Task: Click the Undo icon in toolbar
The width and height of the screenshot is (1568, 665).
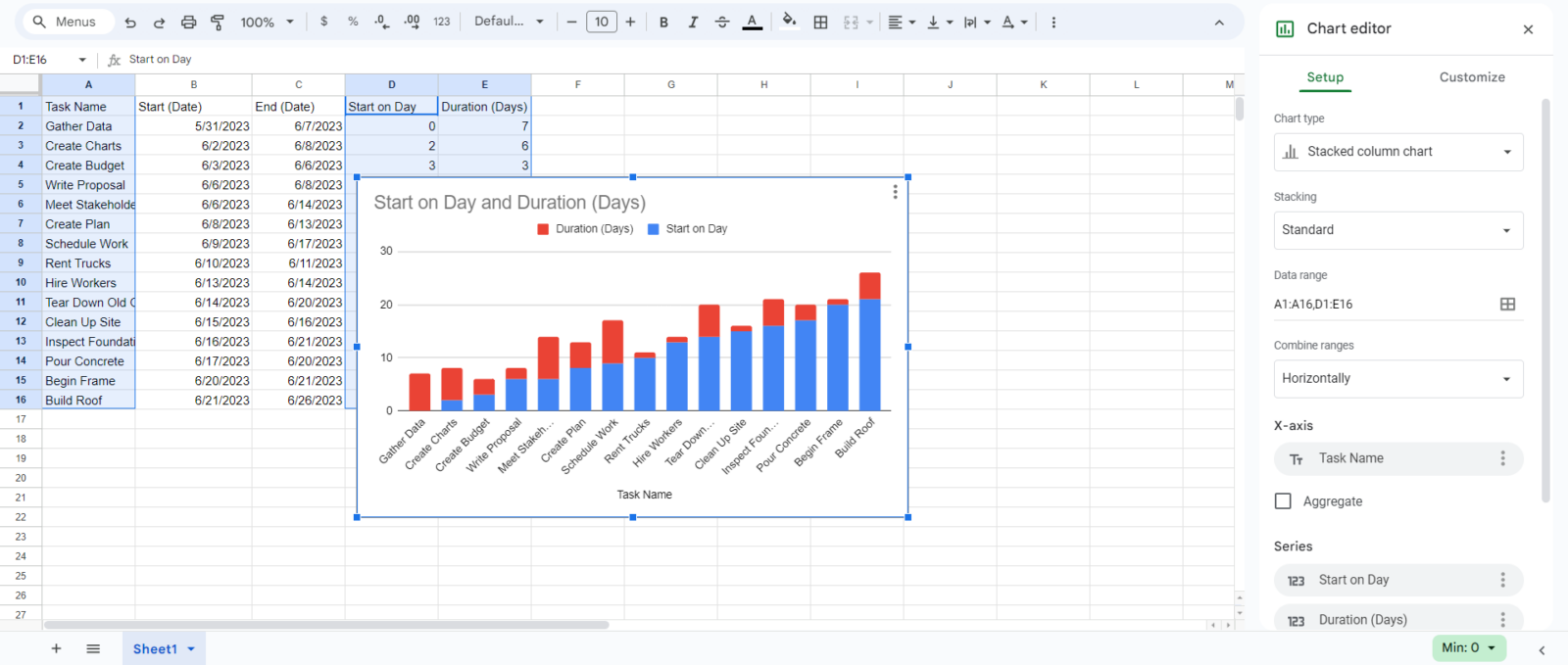Action: click(130, 22)
